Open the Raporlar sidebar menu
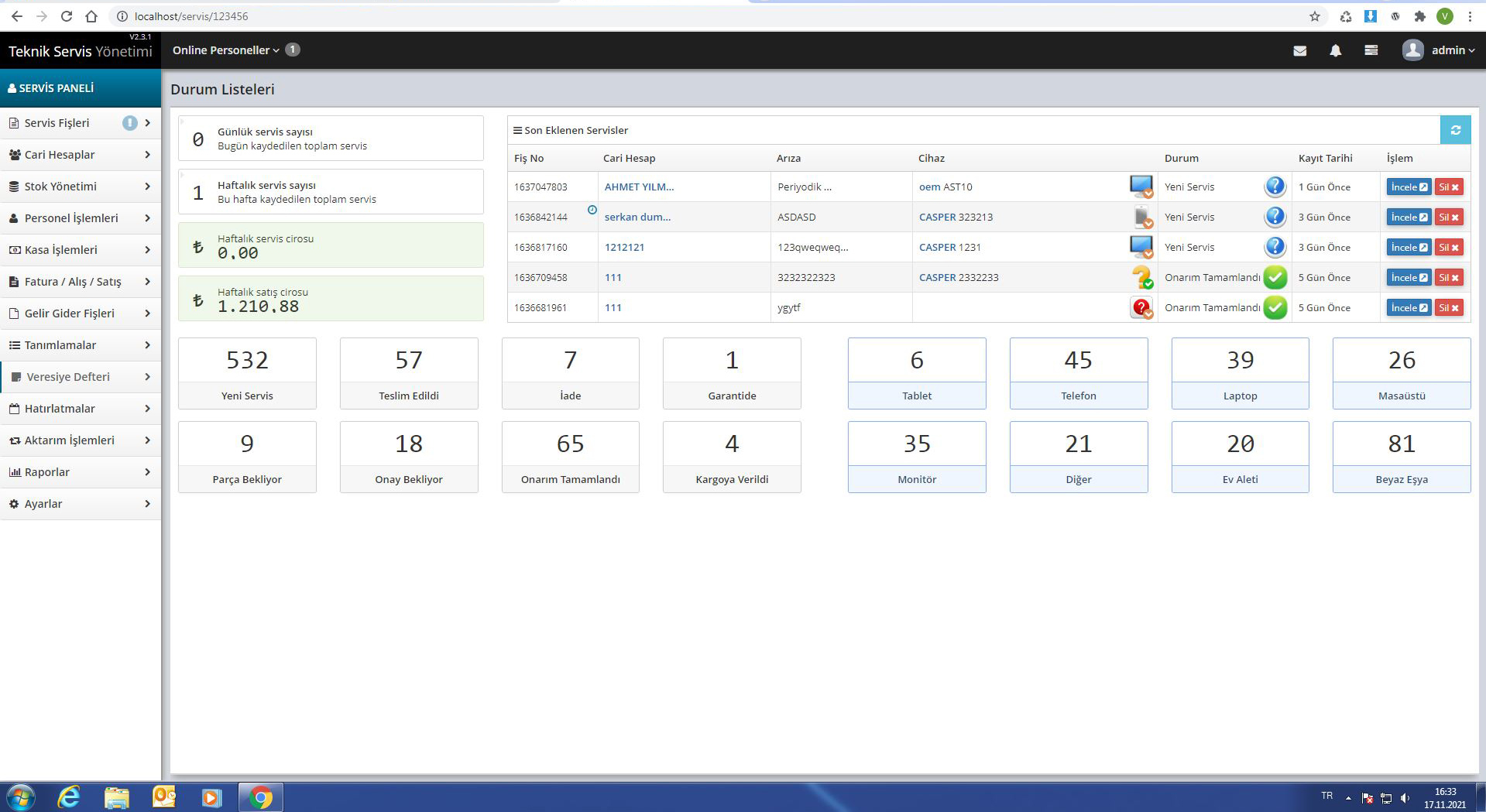The image size is (1486, 812). click(81, 472)
